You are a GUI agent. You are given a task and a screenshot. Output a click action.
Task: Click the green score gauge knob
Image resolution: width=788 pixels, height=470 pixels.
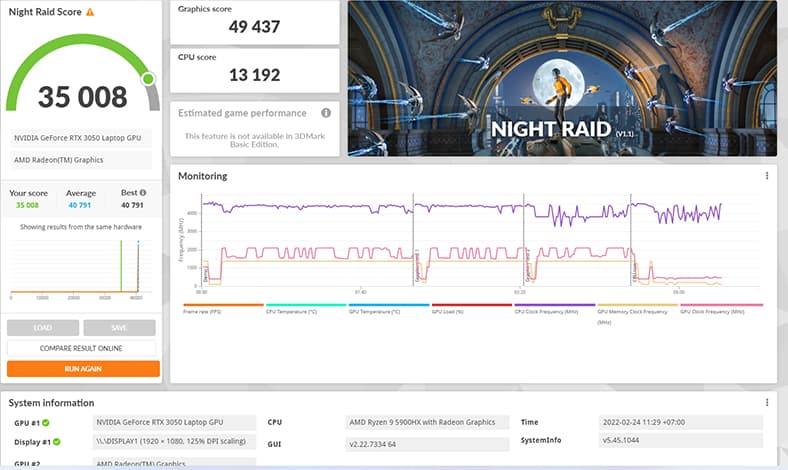(148, 79)
